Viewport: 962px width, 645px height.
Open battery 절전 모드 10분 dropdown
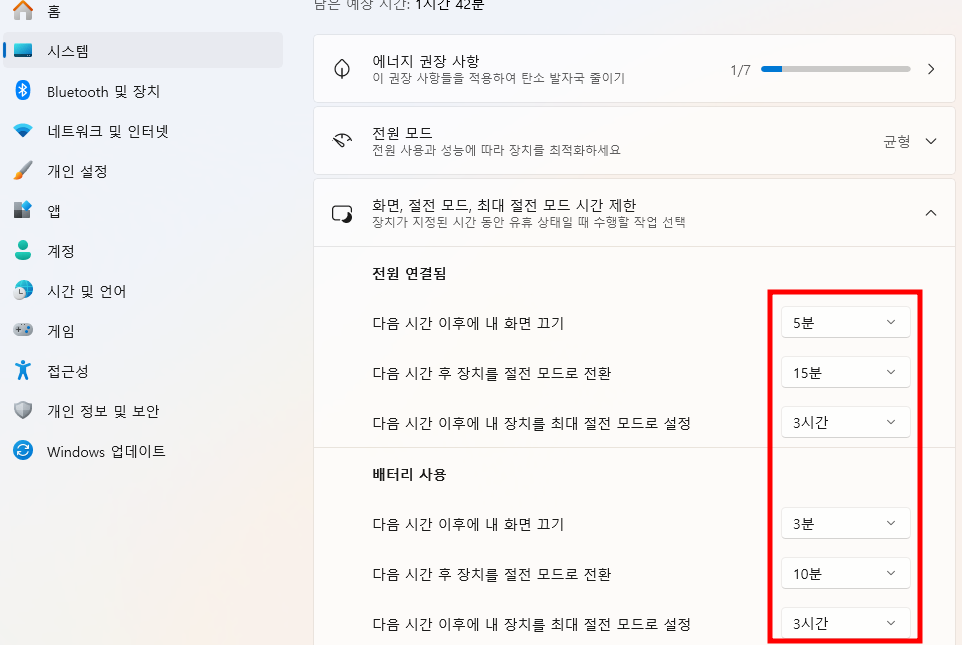coord(845,573)
